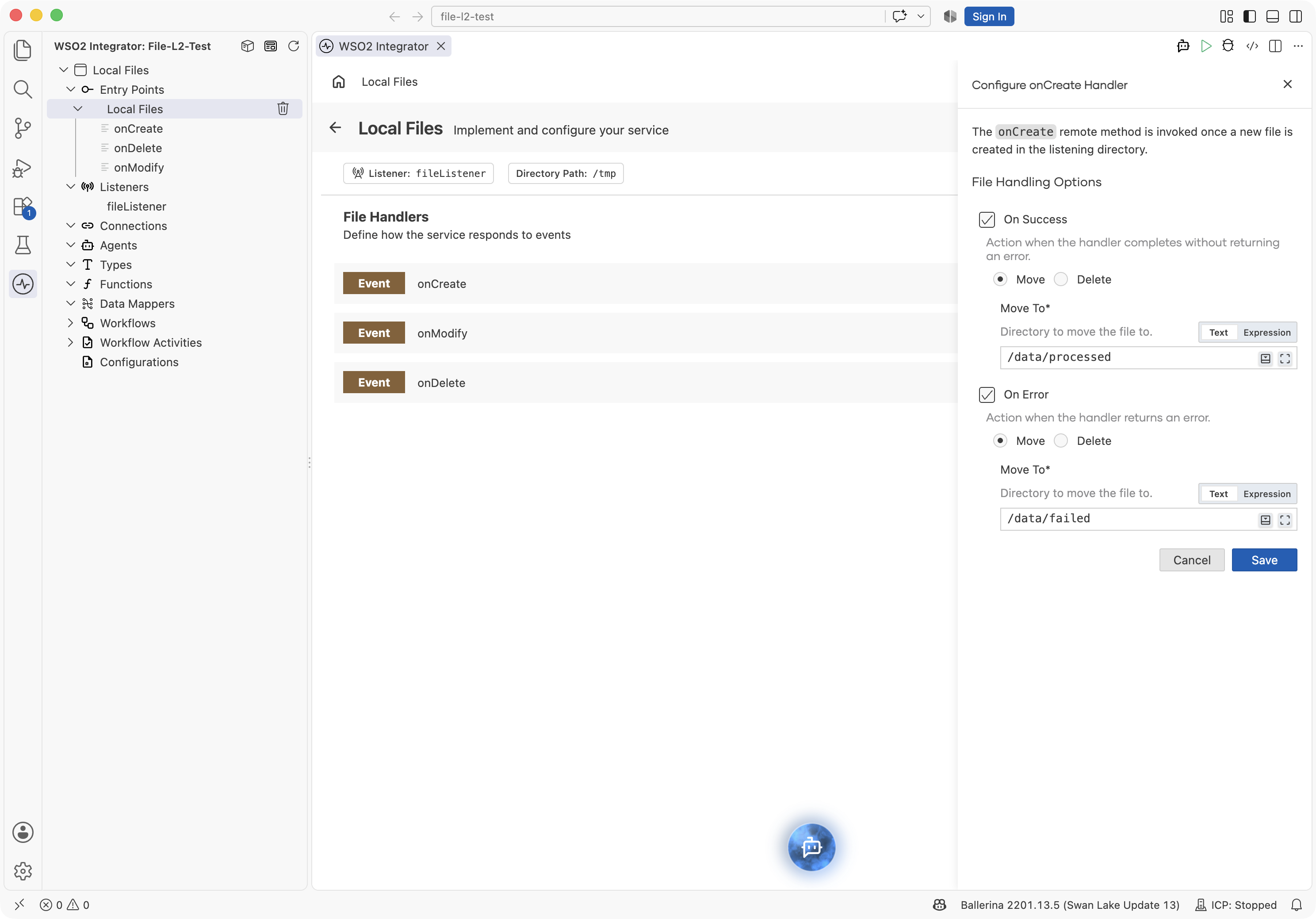Click the refresh icon in project header
This screenshot has width=1316, height=919.
tap(294, 46)
